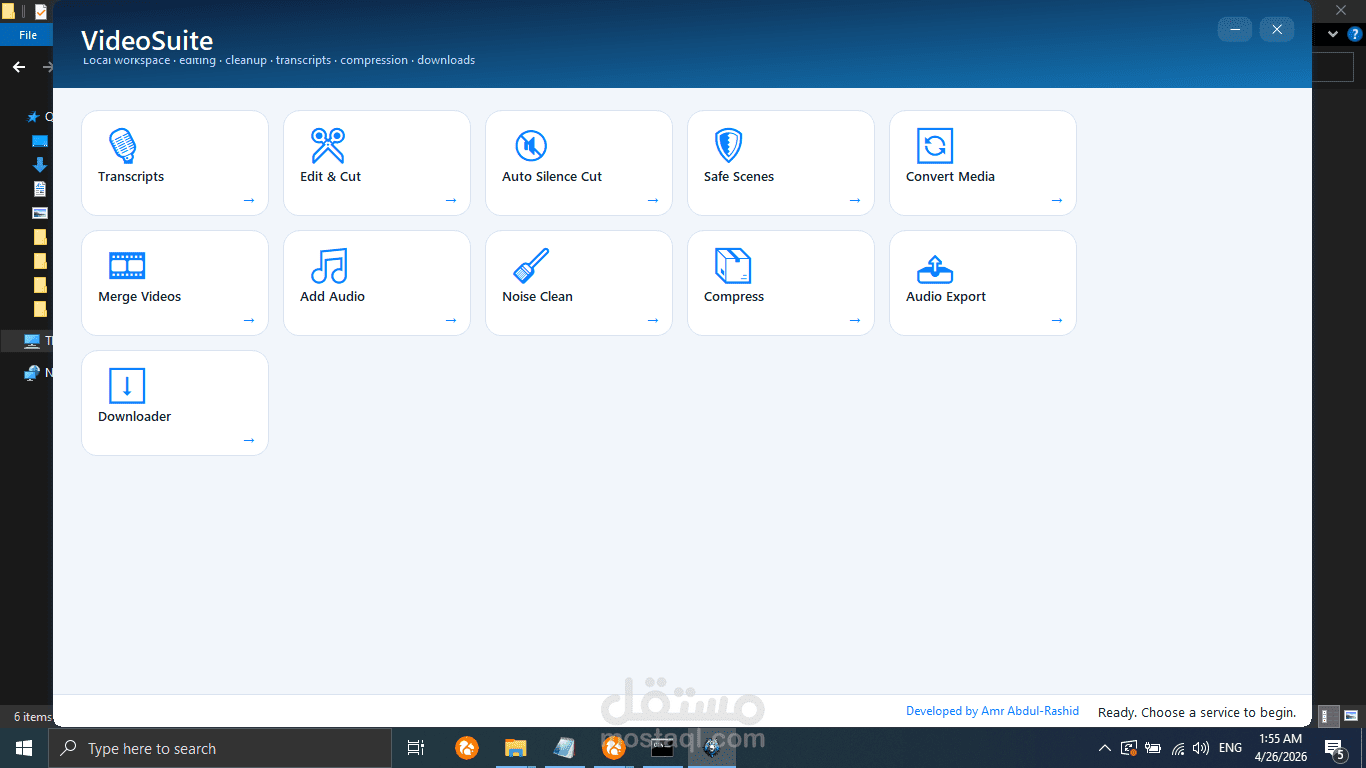
Task: Open the Windows Start menu
Action: (x=24, y=748)
